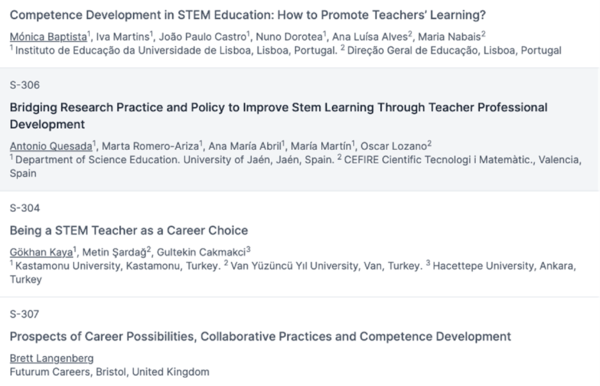Click co-author name Maria Nabais
The width and height of the screenshot is (600, 386).
(x=449, y=37)
